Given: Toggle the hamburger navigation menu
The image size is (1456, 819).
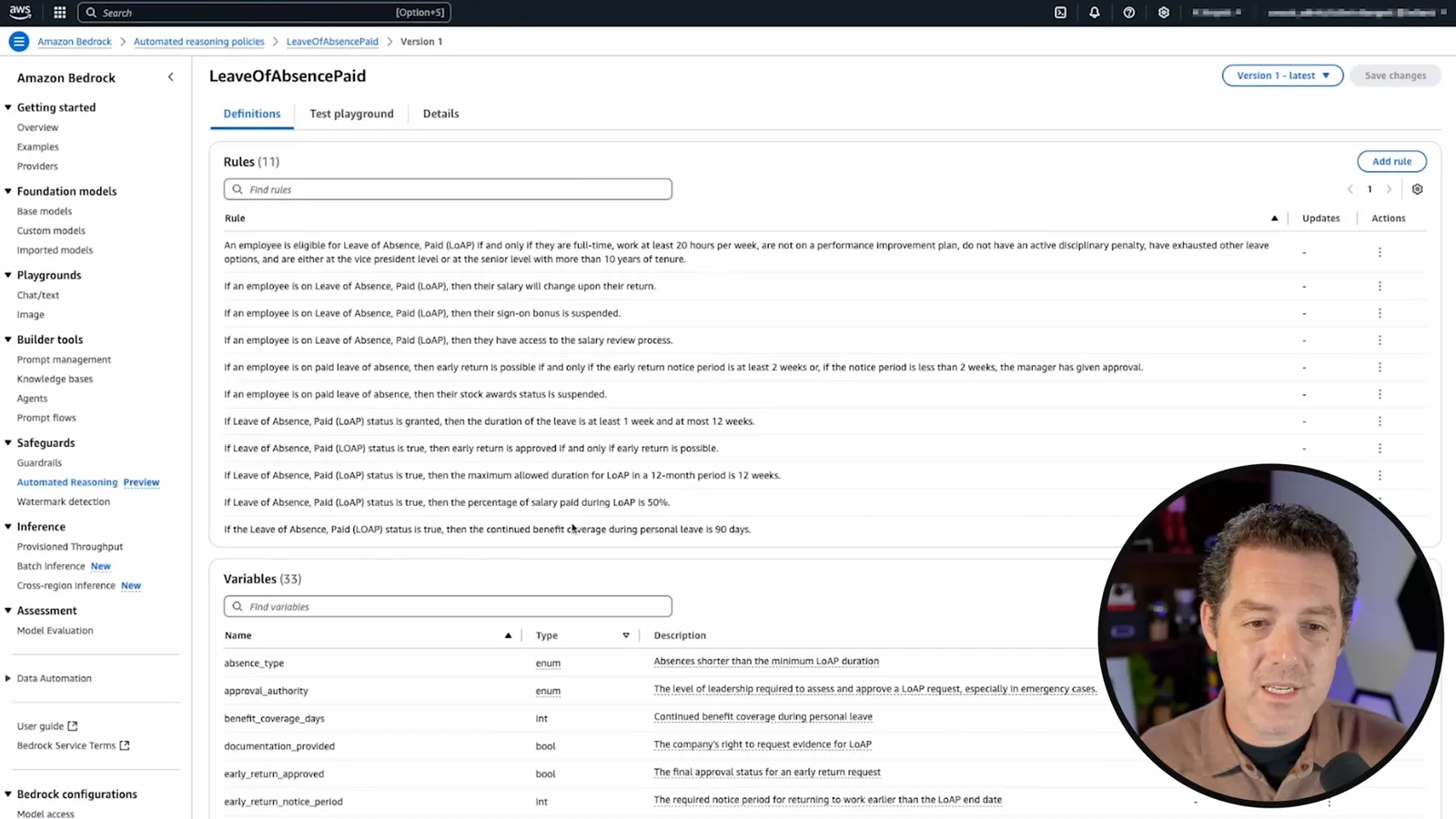Looking at the screenshot, I should pyautogui.click(x=18, y=42).
